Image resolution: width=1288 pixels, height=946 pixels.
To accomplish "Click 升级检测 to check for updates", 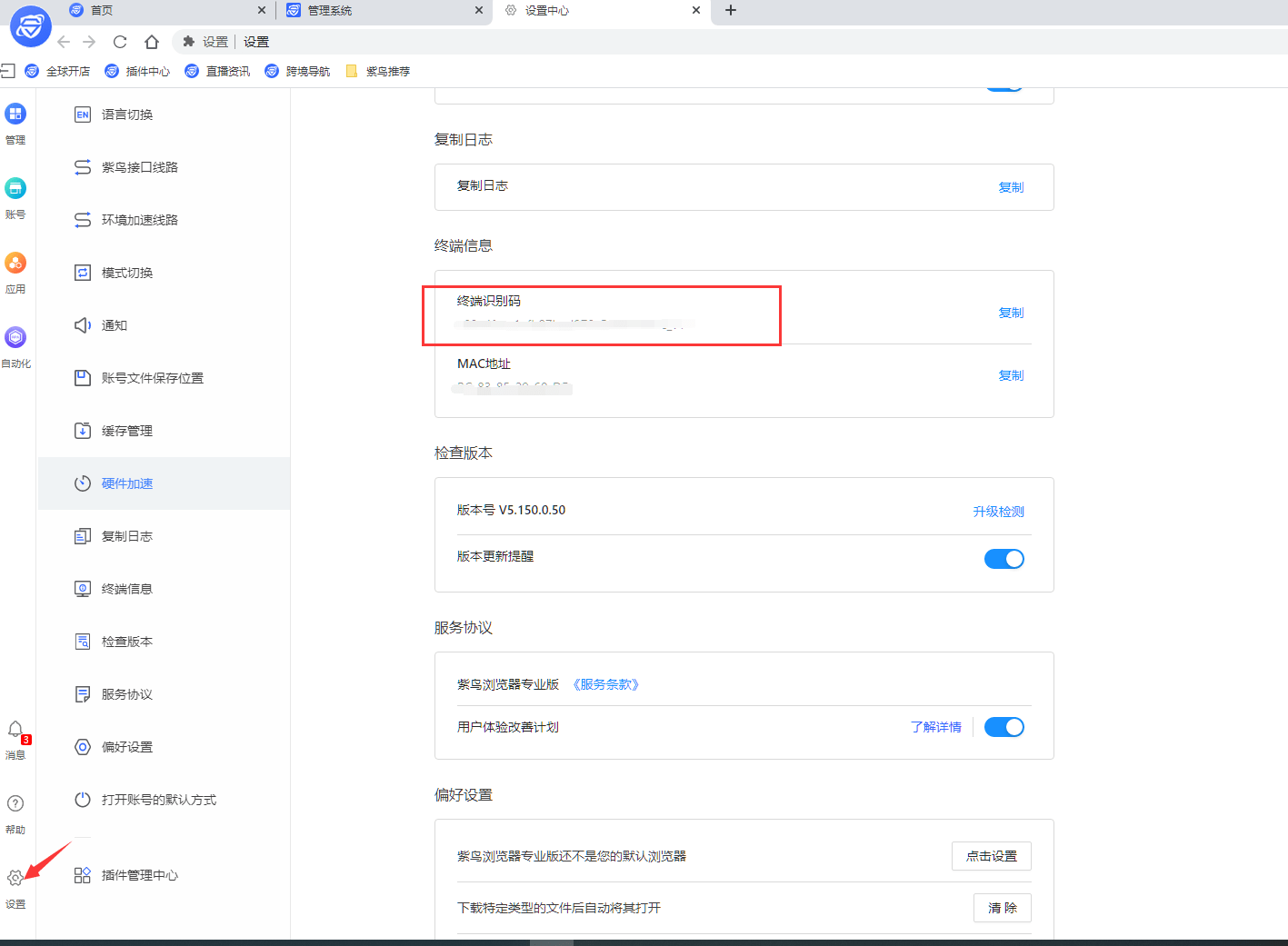I will tap(998, 511).
